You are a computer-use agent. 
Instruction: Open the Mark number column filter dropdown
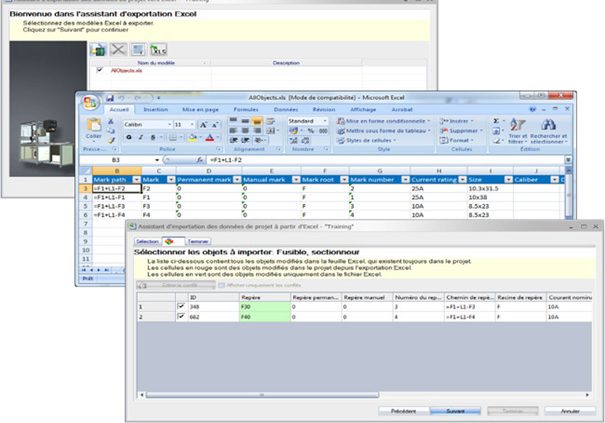405,180
